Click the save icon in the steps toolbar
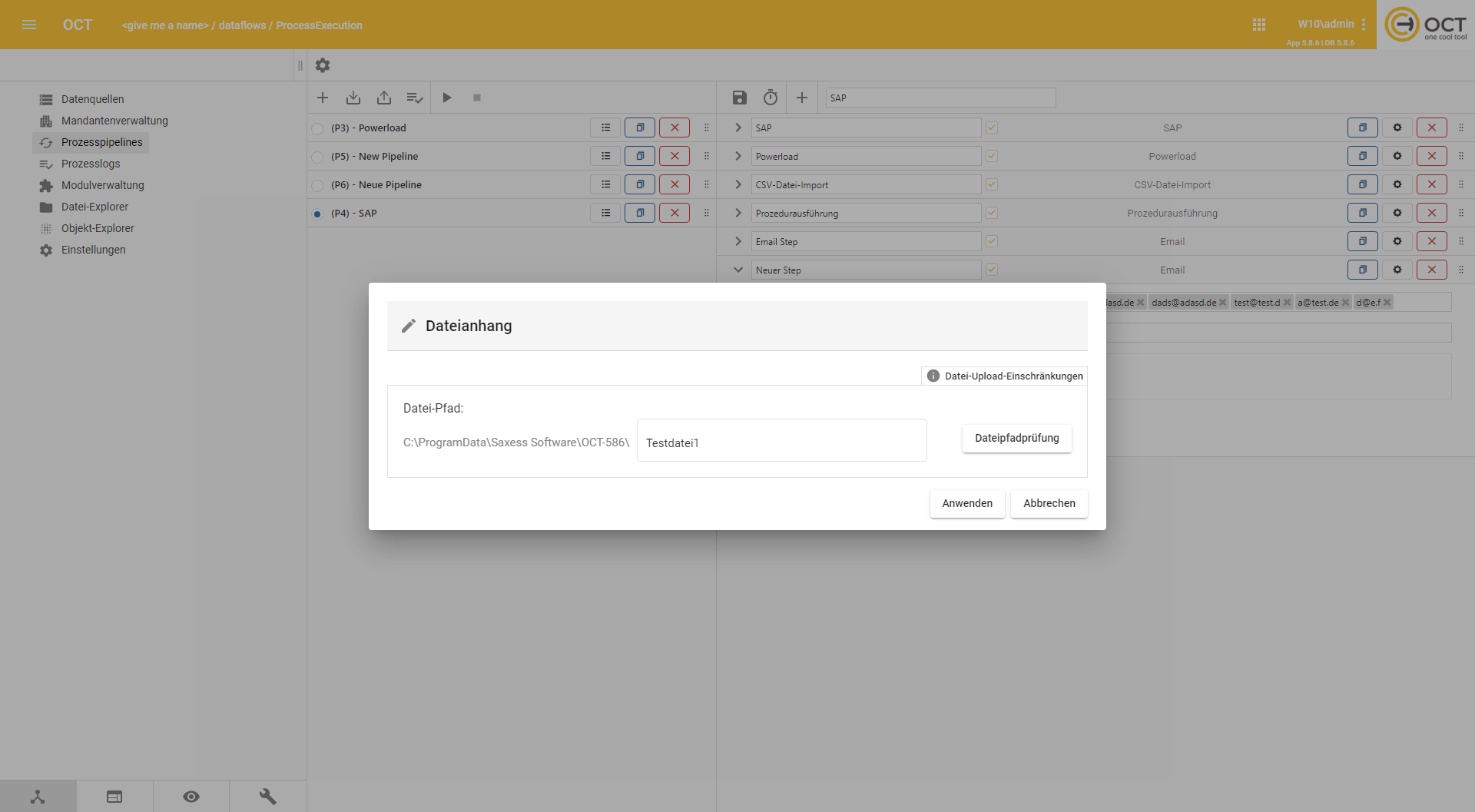 (x=739, y=98)
